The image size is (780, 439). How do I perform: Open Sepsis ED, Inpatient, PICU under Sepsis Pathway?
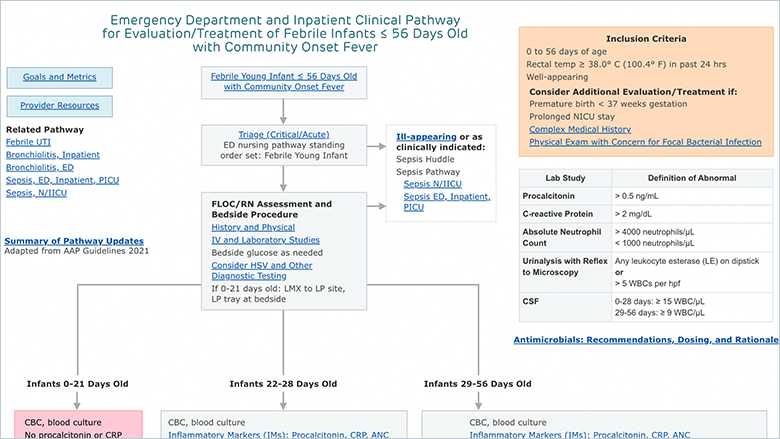[447, 202]
